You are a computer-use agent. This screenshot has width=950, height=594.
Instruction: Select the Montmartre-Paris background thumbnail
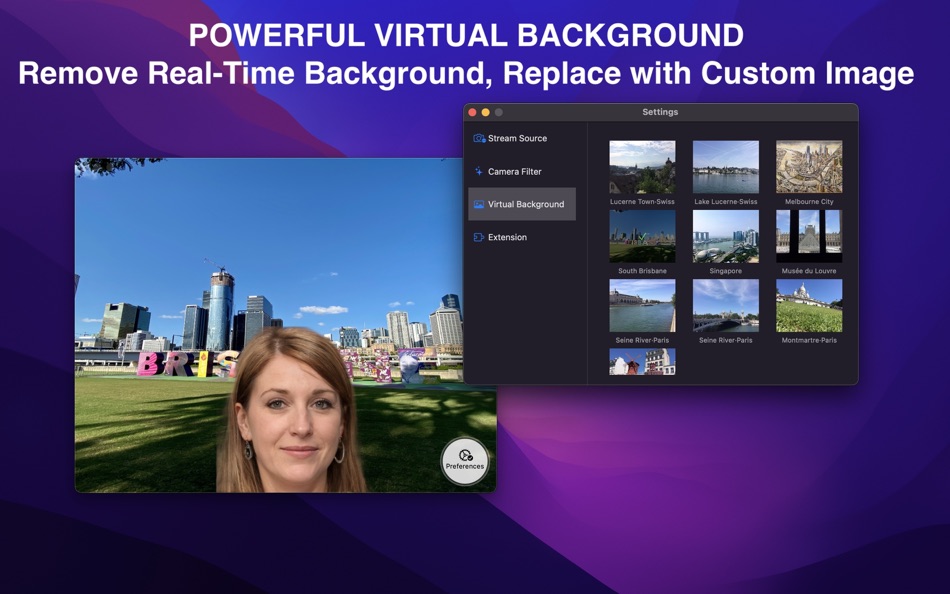pos(809,305)
